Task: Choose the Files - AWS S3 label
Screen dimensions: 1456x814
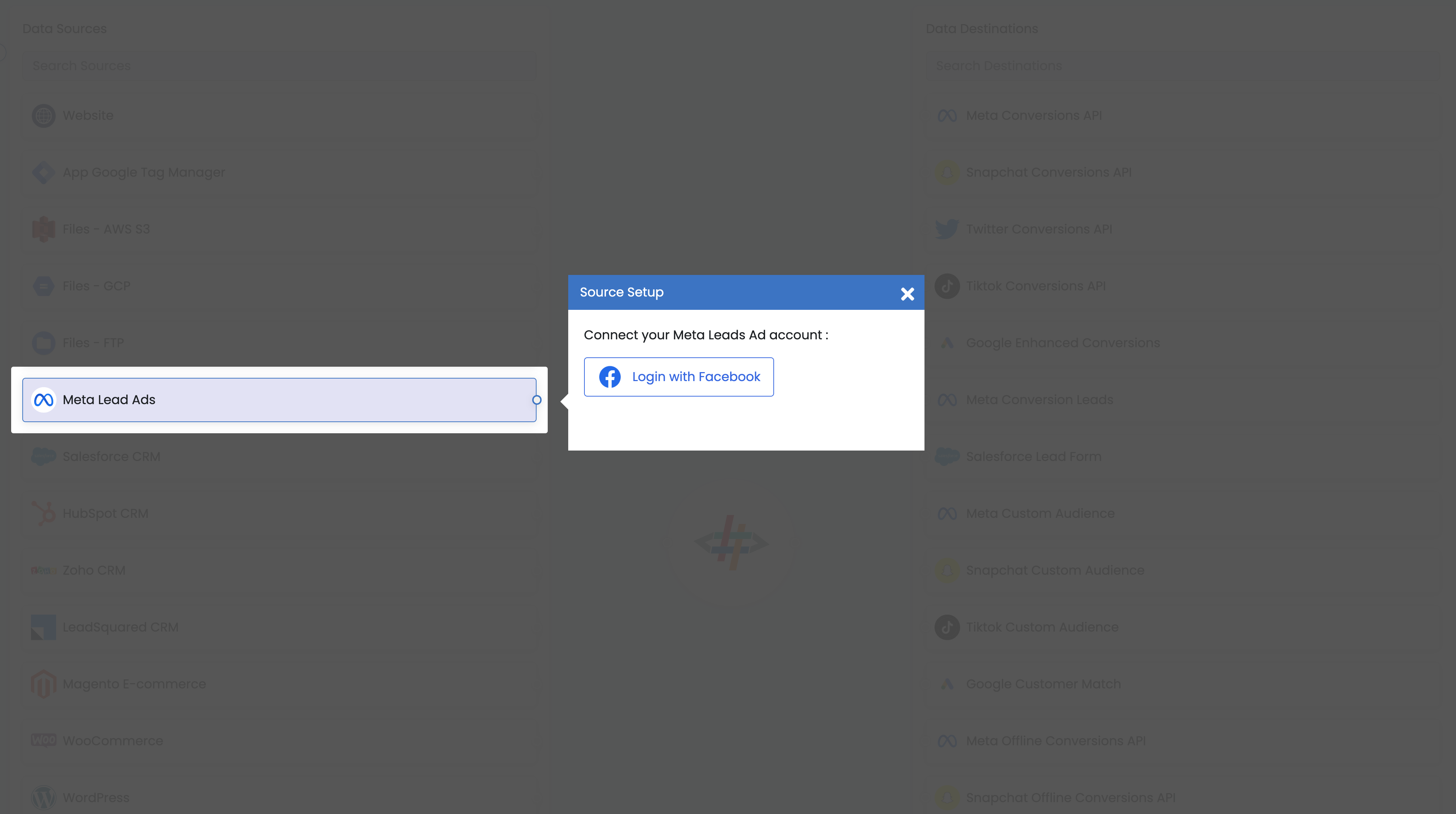Action: coord(106,229)
